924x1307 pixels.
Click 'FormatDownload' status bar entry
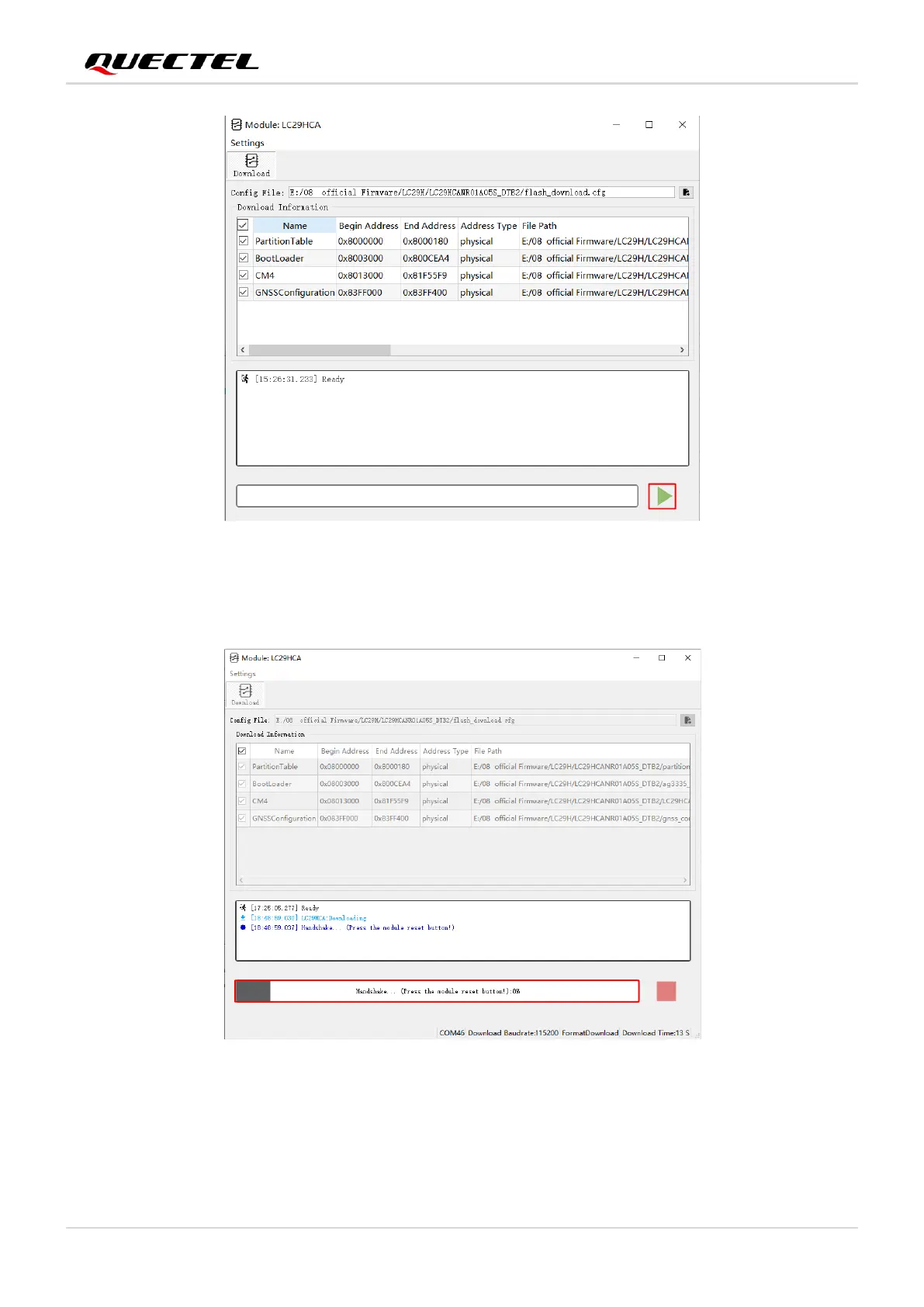coord(590,1033)
